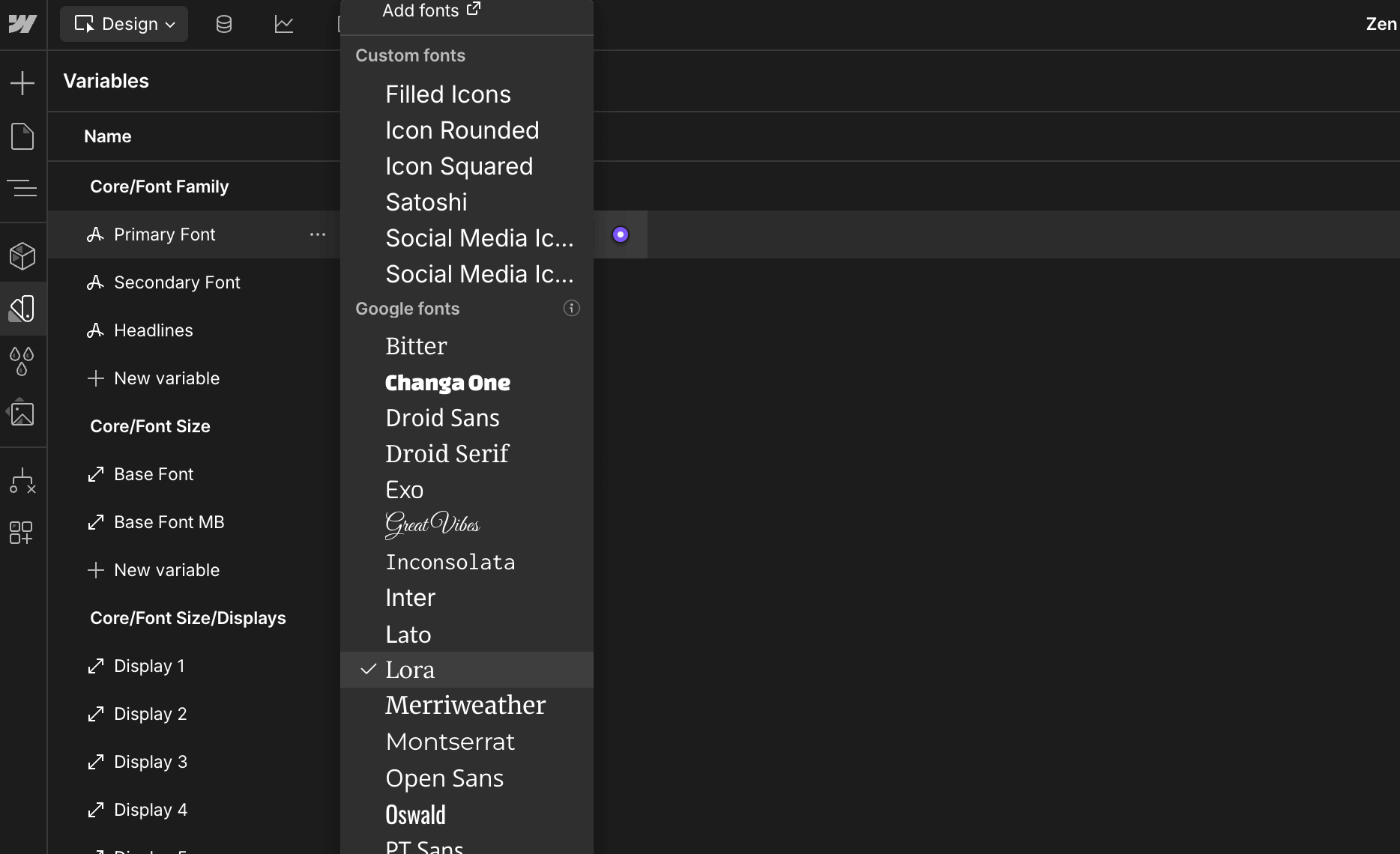This screenshot has width=1400, height=854.
Task: Choose Inconsolata font
Action: (467, 562)
